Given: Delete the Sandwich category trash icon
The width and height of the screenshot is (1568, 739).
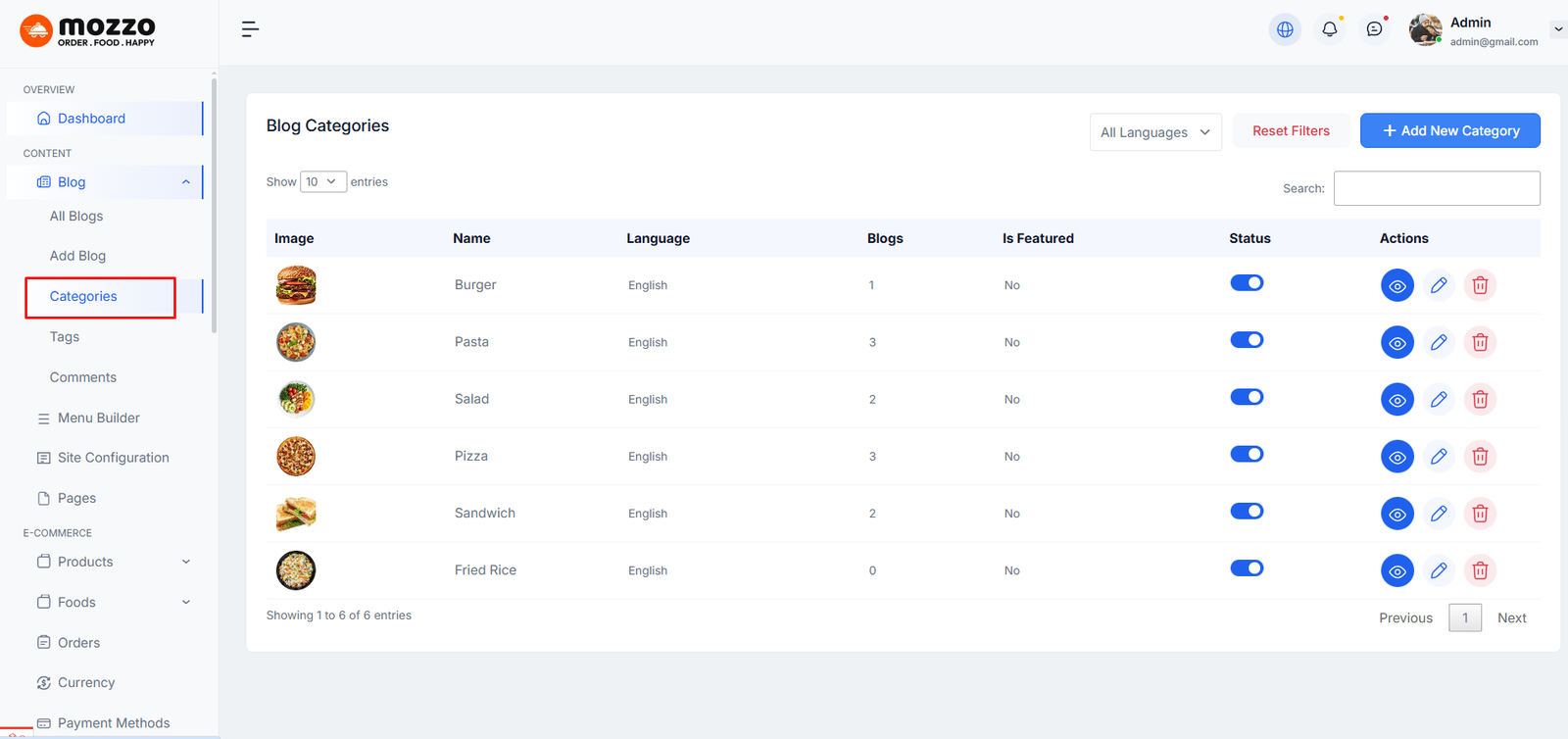Looking at the screenshot, I should click(x=1480, y=514).
